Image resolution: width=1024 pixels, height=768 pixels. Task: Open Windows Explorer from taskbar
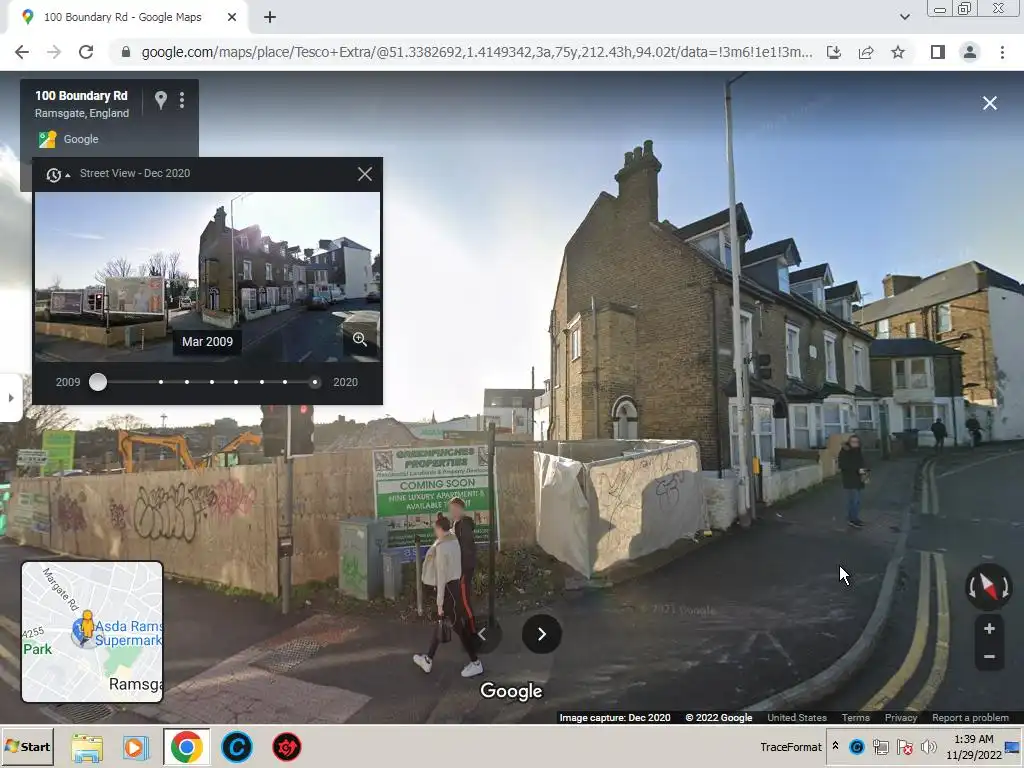click(x=87, y=748)
